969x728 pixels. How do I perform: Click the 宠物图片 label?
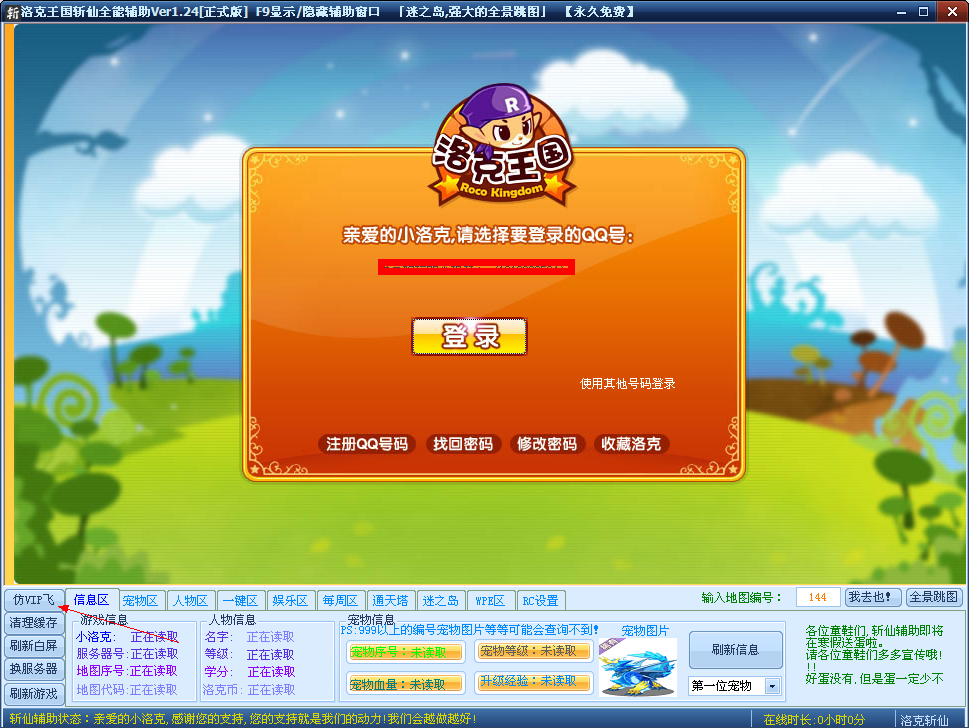pos(645,630)
